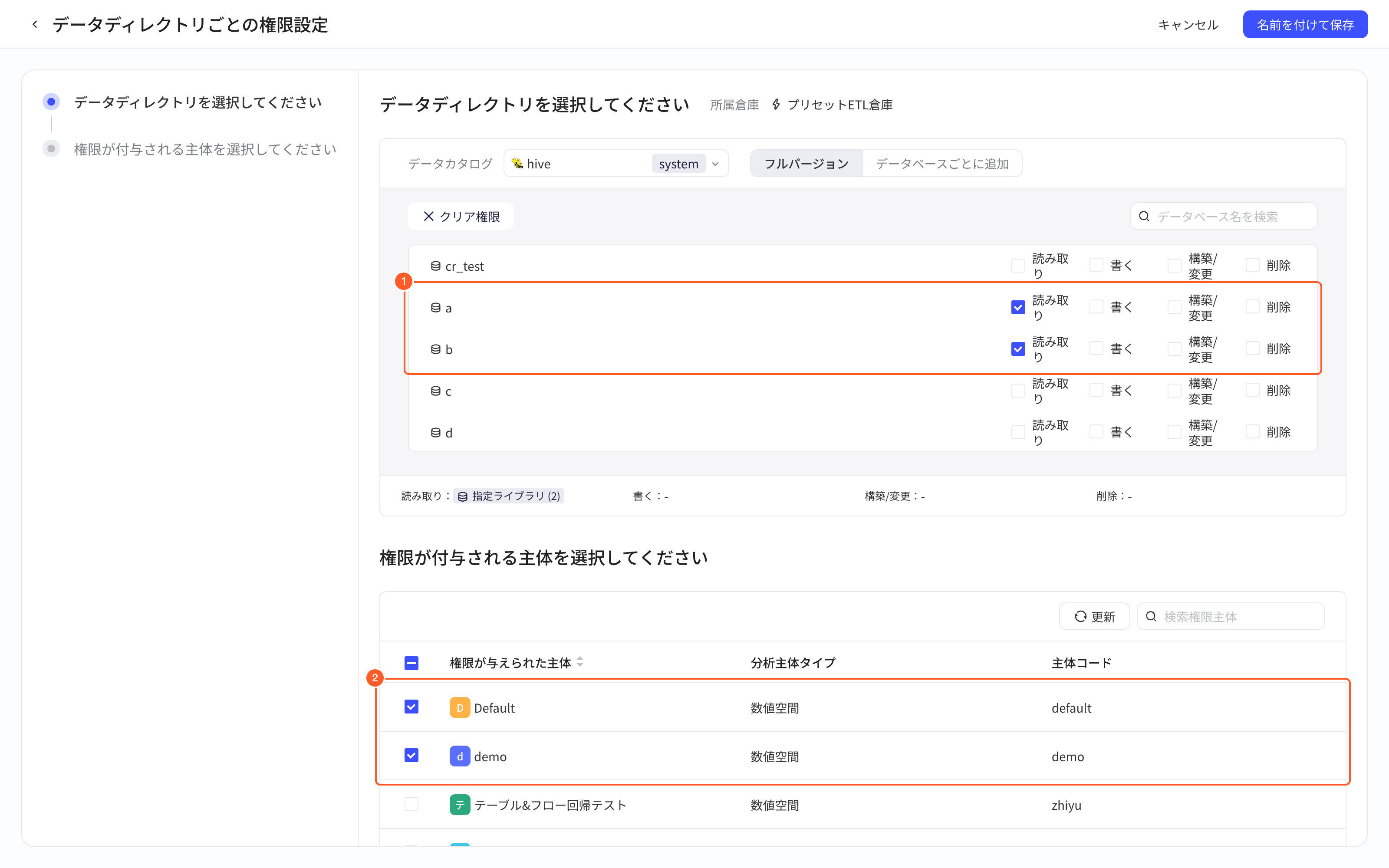
Task: Click the database icon for row a
Action: [436, 308]
